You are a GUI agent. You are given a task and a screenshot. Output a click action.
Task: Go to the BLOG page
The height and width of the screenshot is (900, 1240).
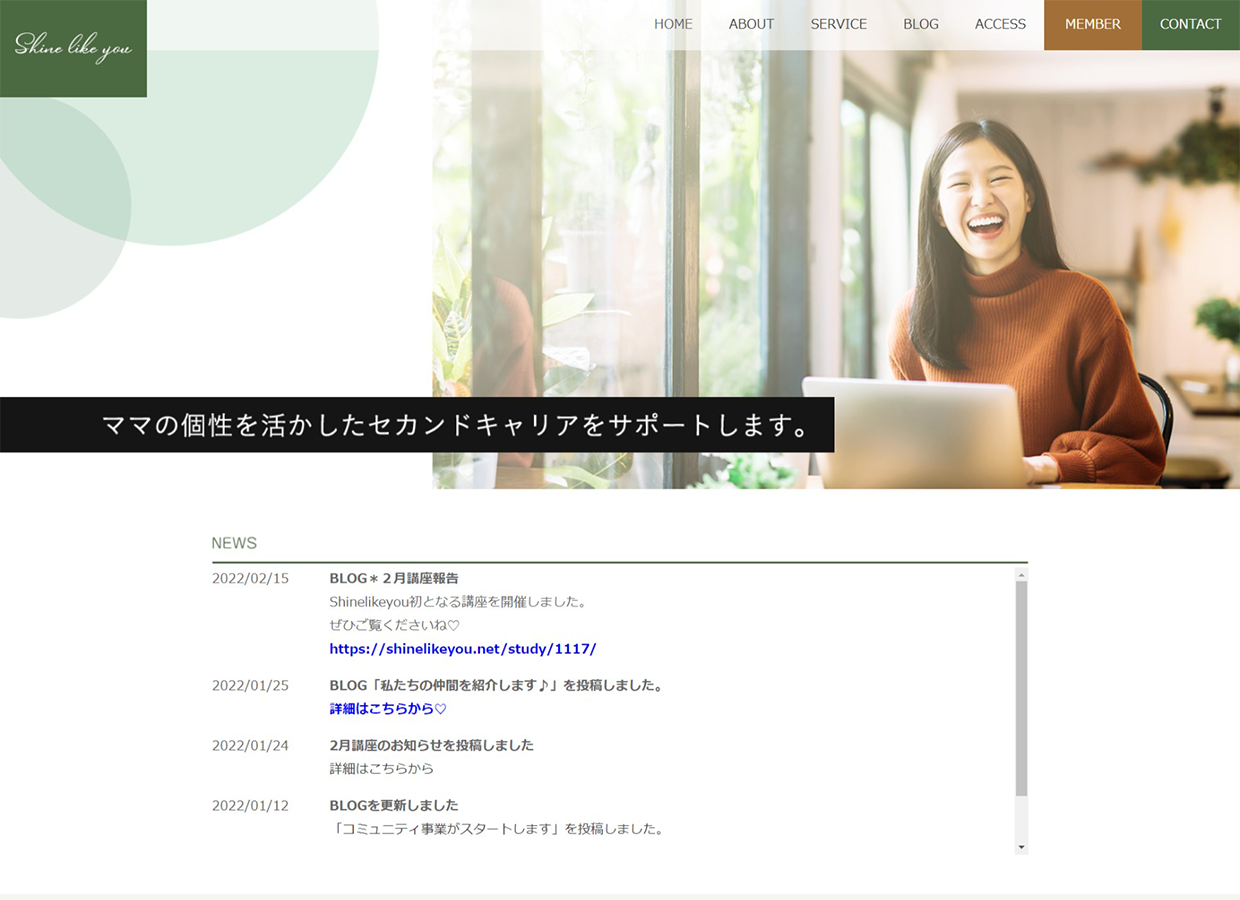(x=920, y=24)
